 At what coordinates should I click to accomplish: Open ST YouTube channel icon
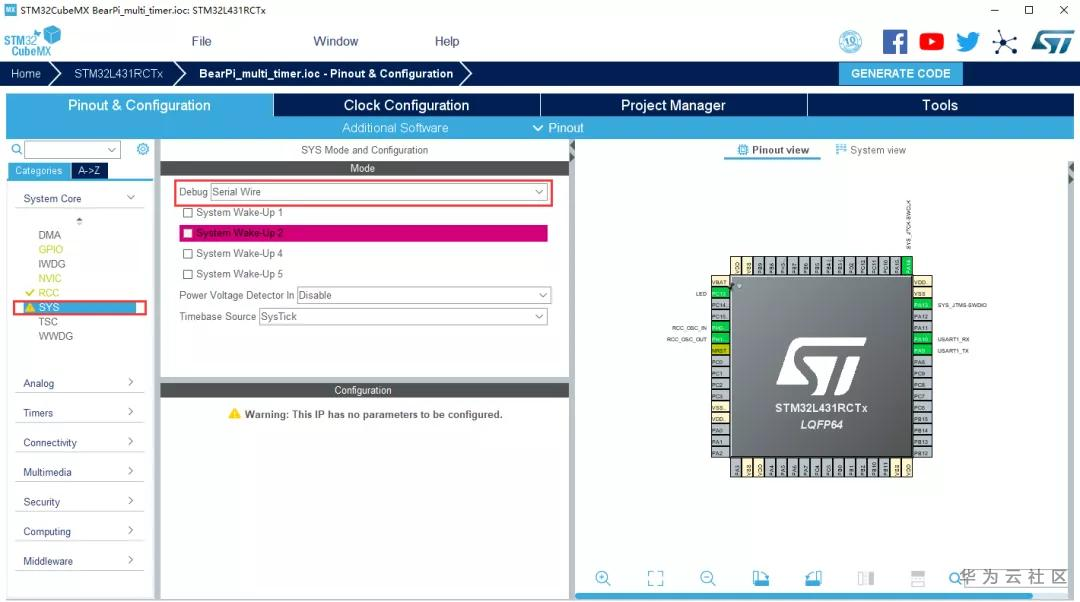pyautogui.click(x=931, y=42)
